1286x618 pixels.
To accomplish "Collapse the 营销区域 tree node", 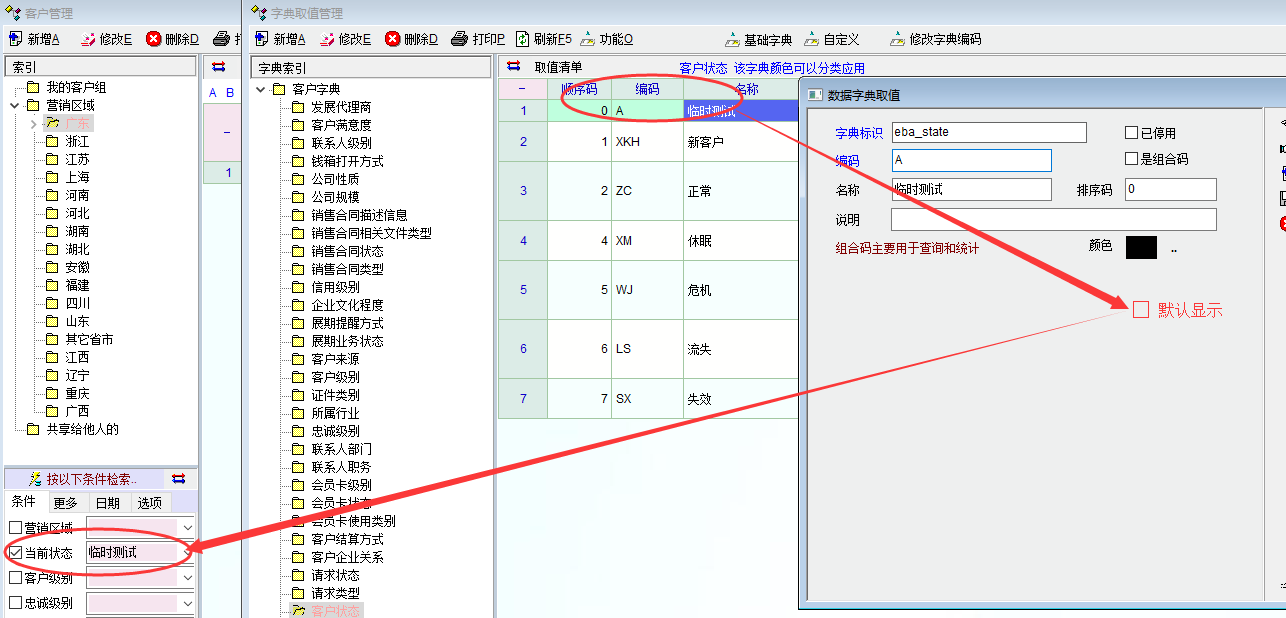I will 15,105.
